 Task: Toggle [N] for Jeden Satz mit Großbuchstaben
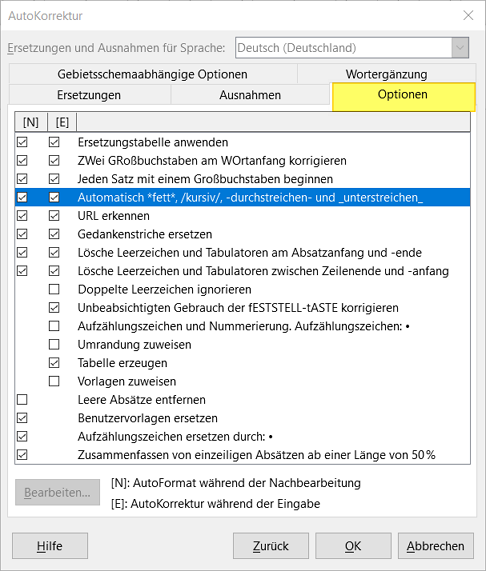(22, 179)
